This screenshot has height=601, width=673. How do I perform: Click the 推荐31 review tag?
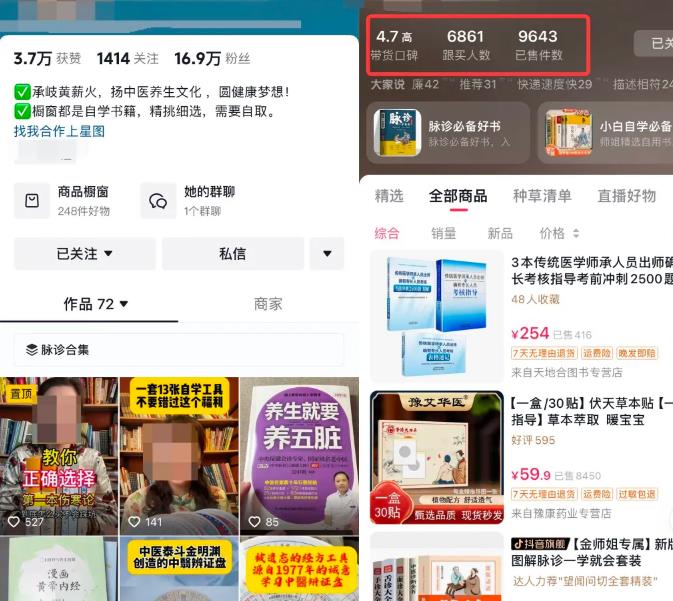478,84
